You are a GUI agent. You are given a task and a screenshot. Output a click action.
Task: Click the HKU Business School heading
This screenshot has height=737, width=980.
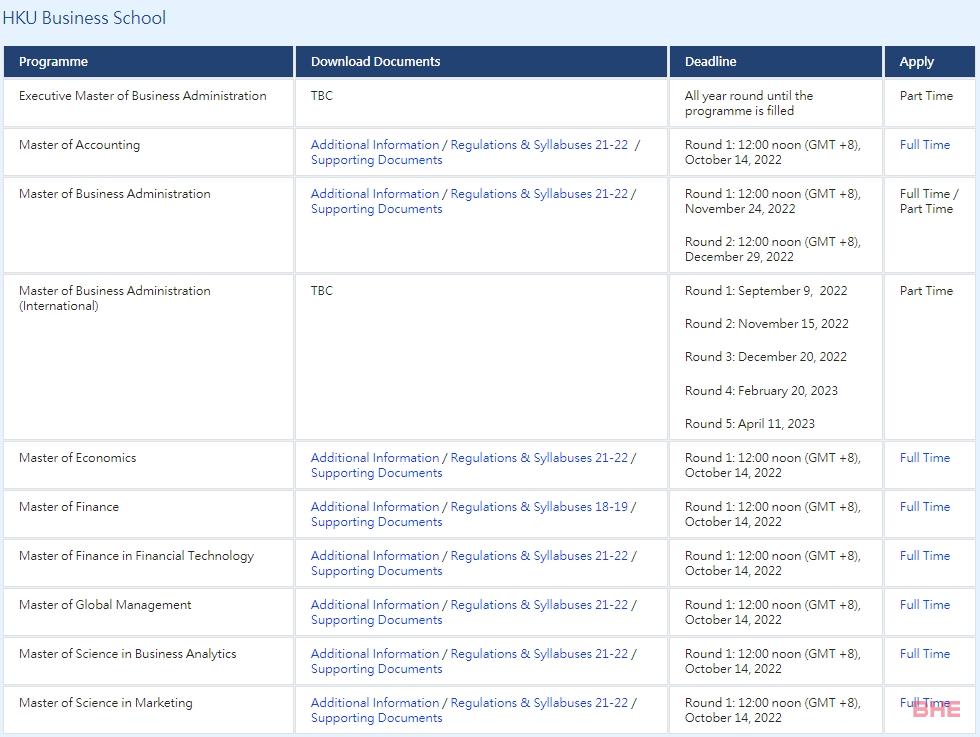tap(84, 18)
